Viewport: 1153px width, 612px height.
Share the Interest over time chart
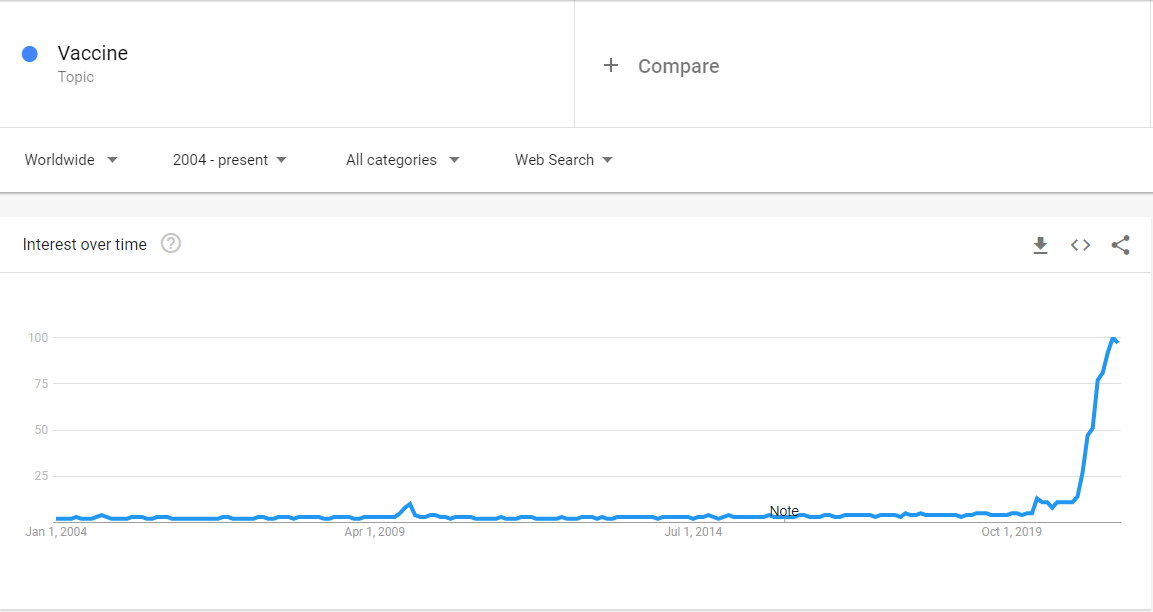coord(1120,245)
